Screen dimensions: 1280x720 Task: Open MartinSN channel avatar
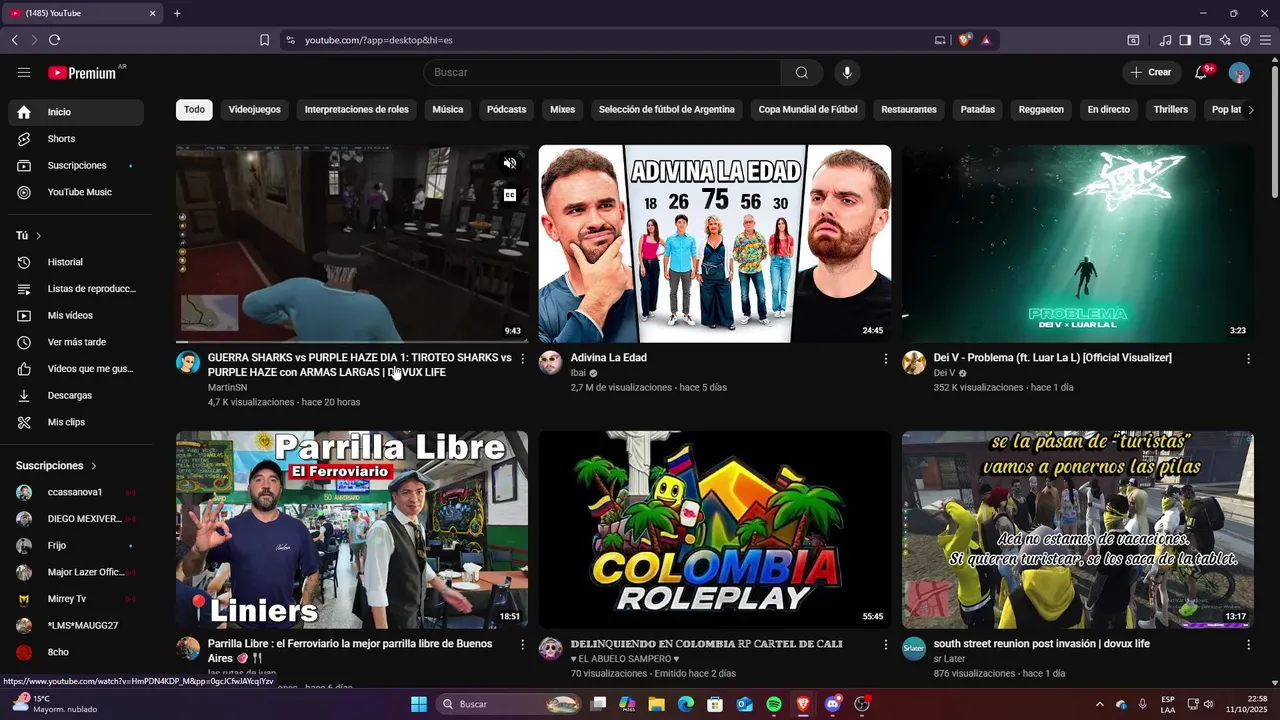188,362
